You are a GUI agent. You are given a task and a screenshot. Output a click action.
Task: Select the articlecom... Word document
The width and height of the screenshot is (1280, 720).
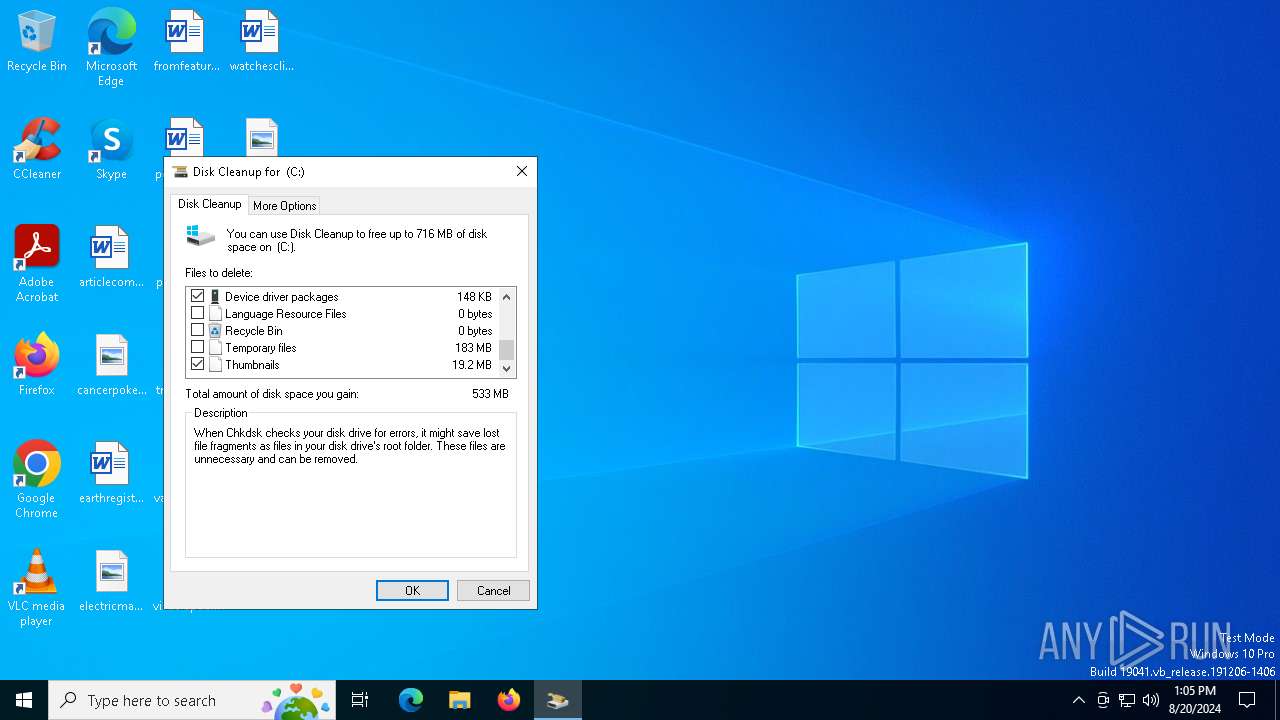coord(111,258)
